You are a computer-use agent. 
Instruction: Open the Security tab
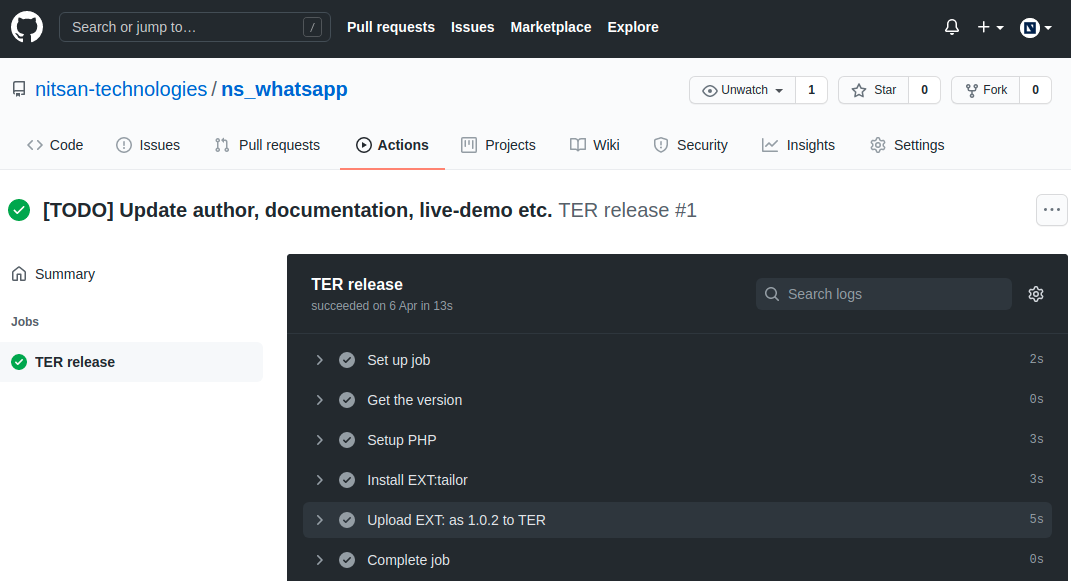pyautogui.click(x=690, y=144)
